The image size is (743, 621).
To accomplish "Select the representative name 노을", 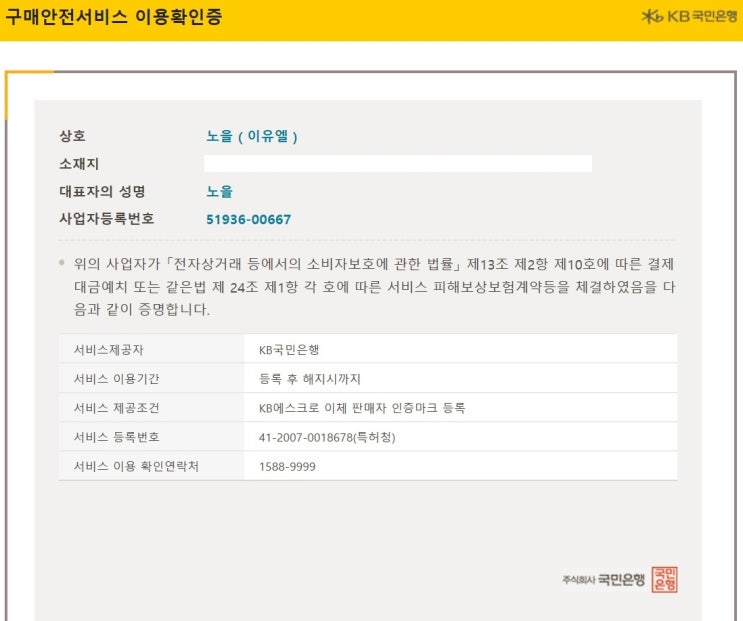I will pos(219,192).
